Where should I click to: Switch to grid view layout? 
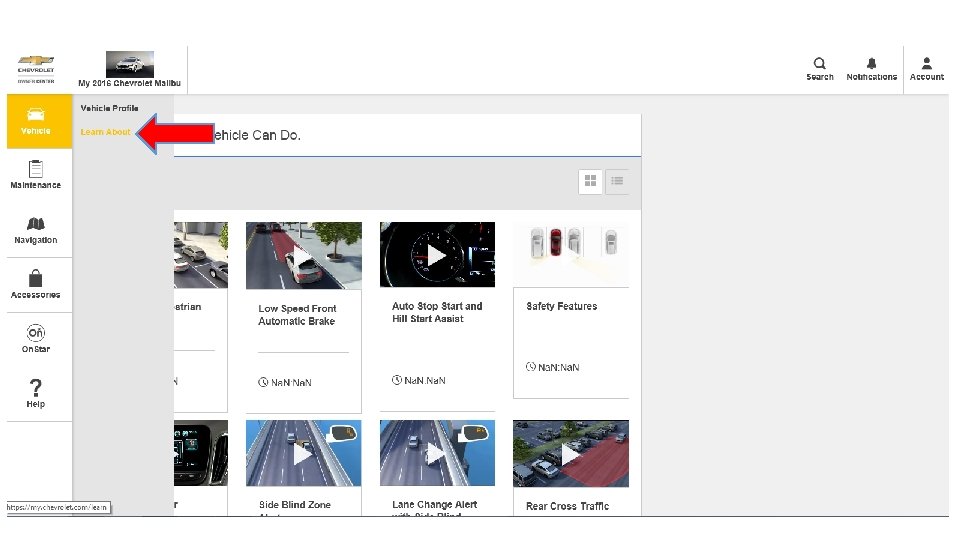590,181
